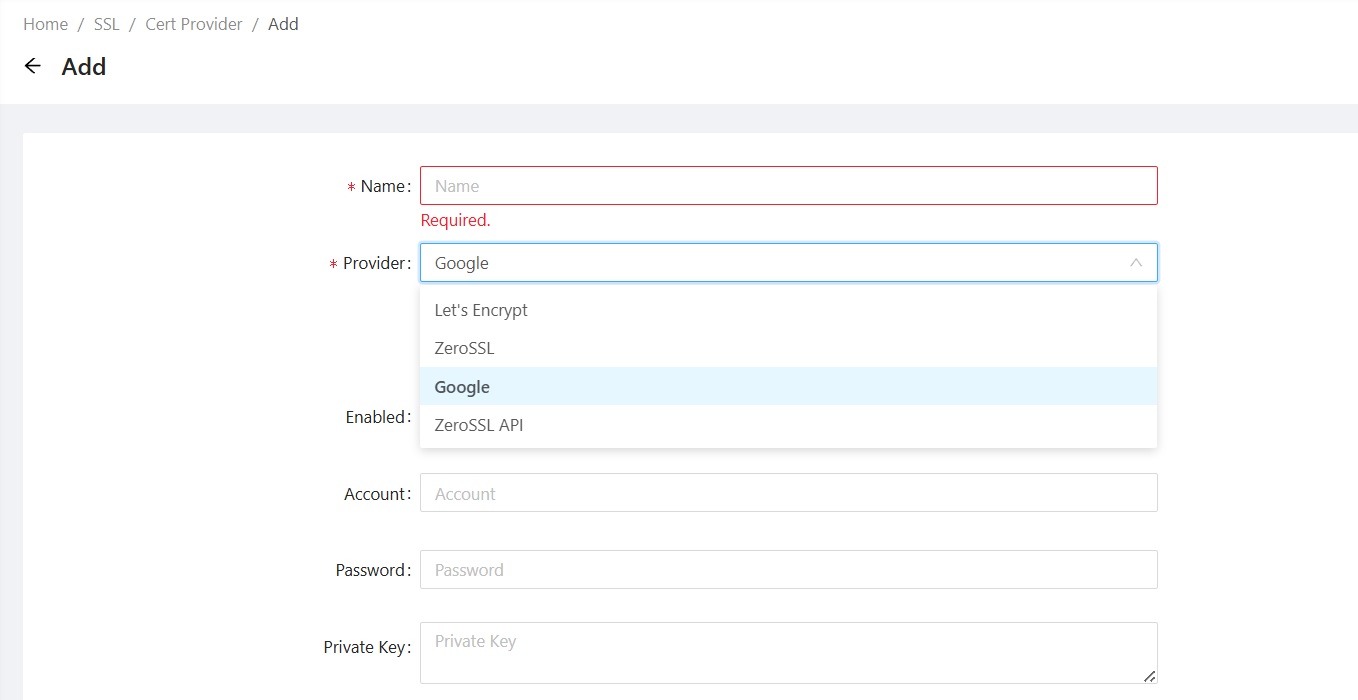The height and width of the screenshot is (700, 1358).
Task: Navigate to Cert Provider breadcrumb
Action: [194, 24]
